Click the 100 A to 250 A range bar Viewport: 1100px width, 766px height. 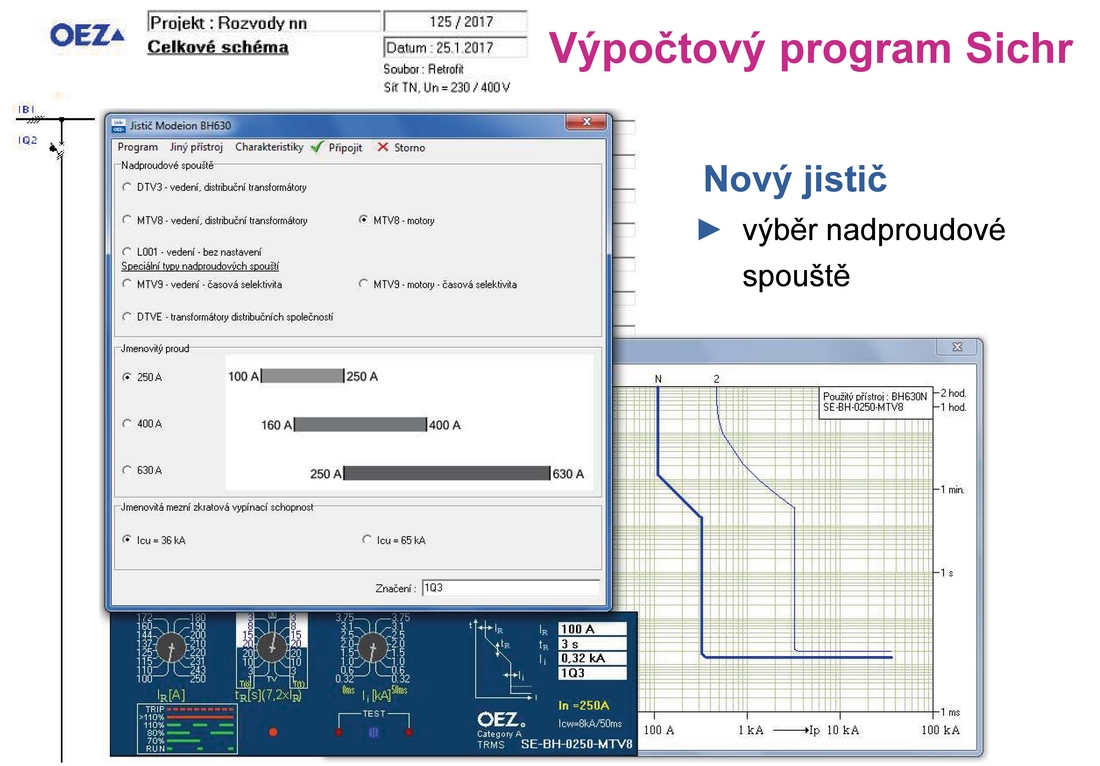(302, 376)
